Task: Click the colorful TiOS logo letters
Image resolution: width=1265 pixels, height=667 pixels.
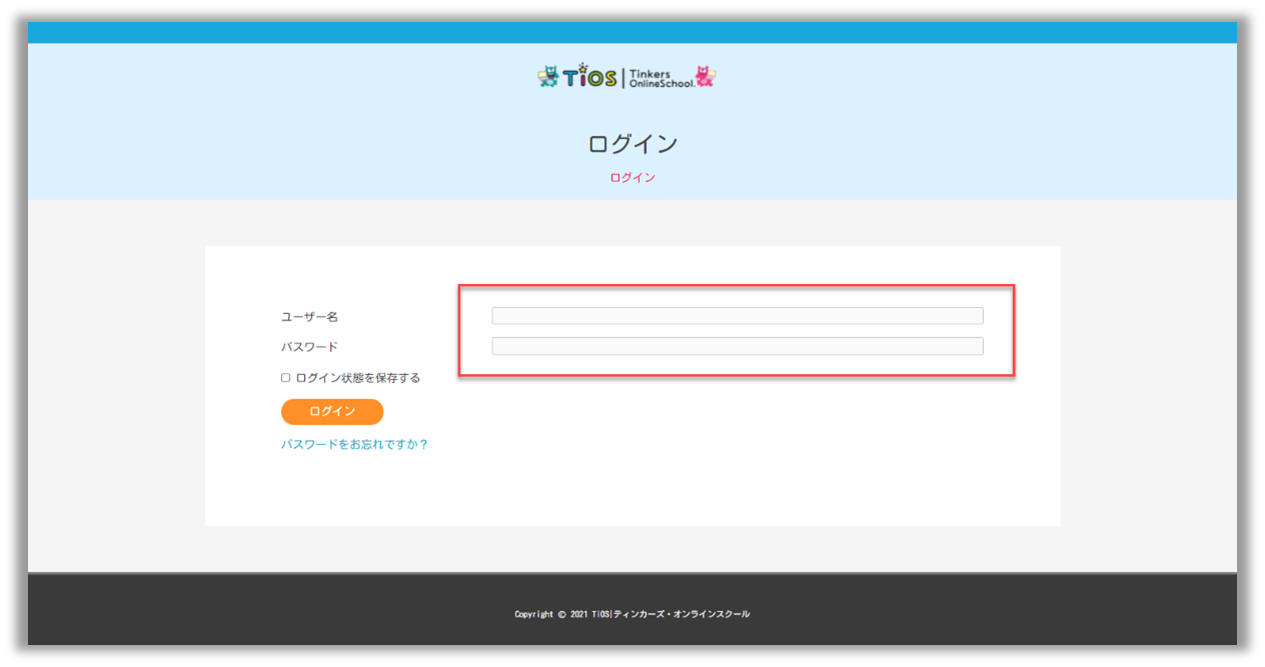Action: tap(590, 79)
